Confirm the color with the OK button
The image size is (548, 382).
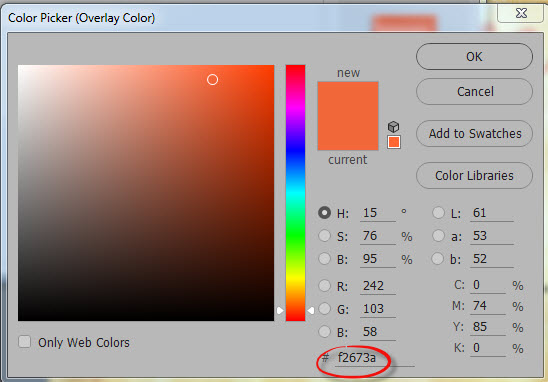474,57
